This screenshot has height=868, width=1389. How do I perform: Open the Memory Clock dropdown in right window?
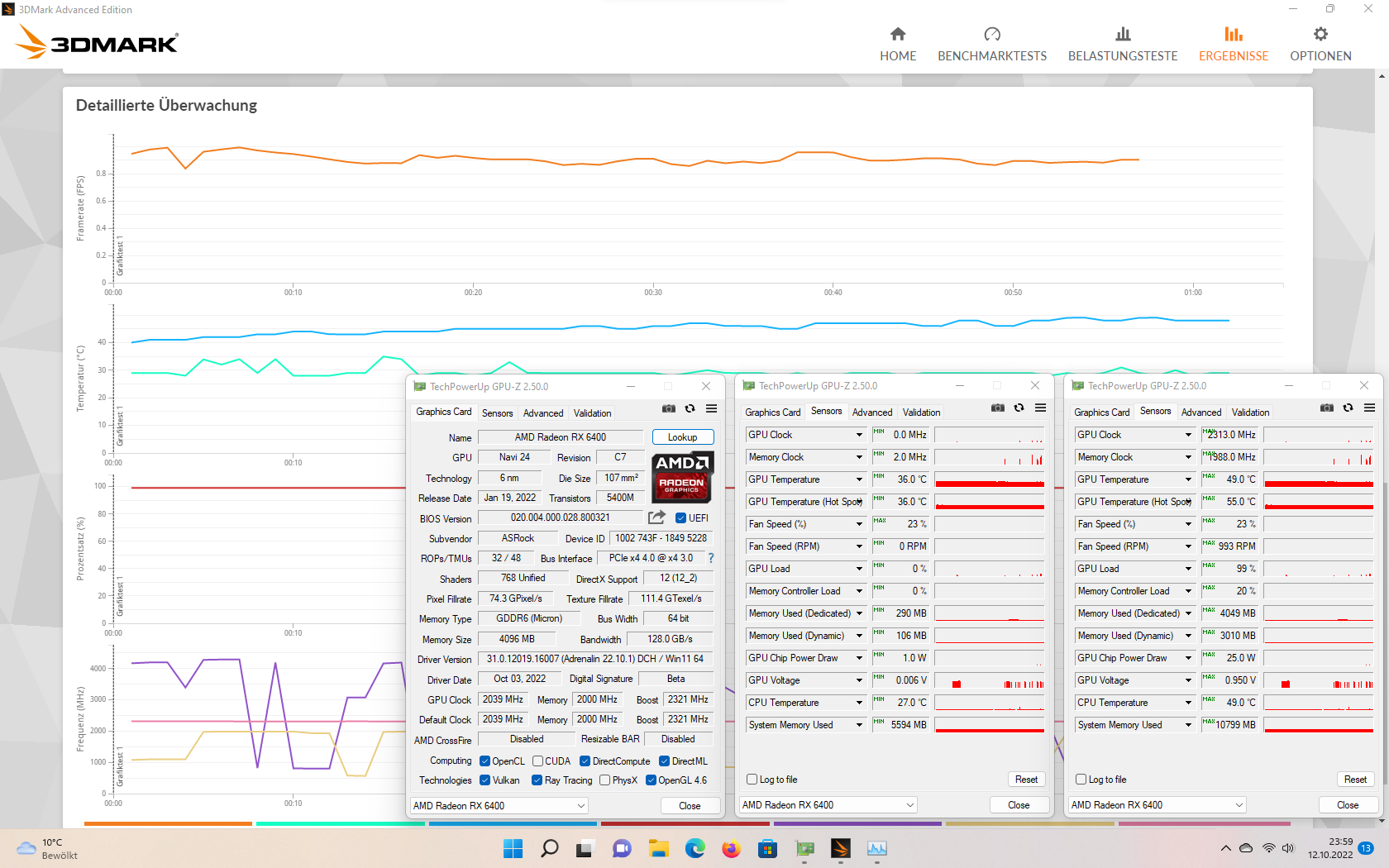pos(1134,456)
